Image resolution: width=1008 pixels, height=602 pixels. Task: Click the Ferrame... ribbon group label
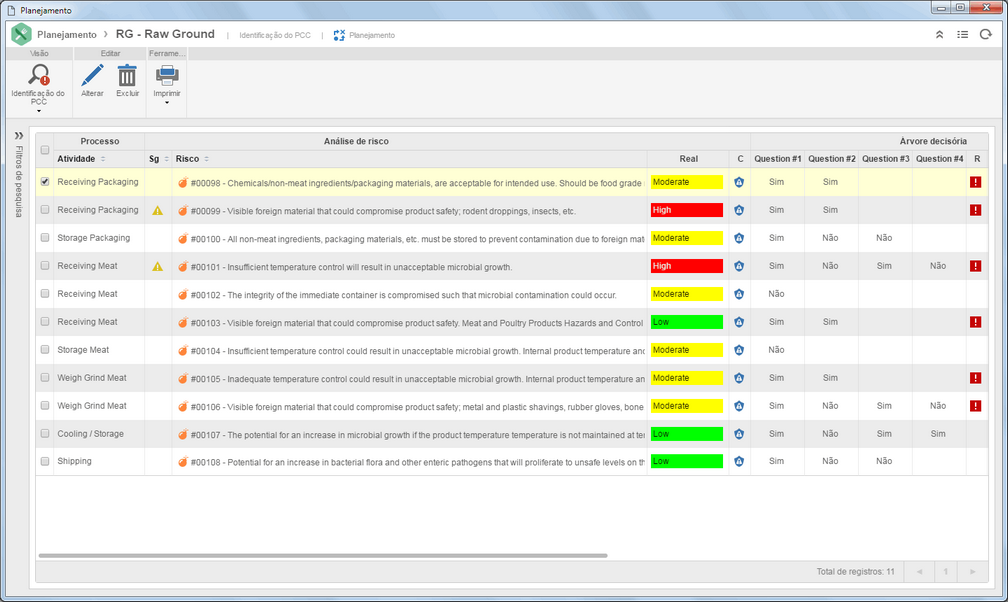(166, 53)
